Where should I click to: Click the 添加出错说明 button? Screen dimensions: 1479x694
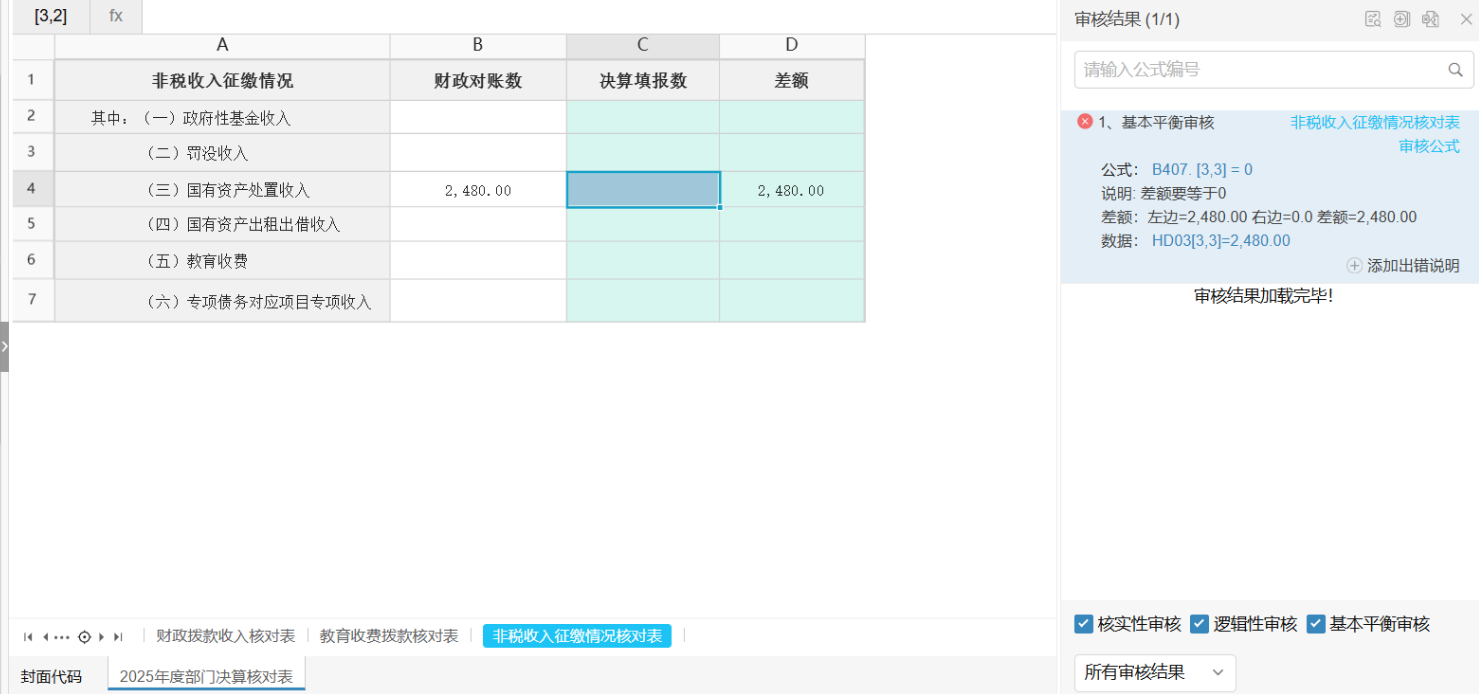(1403, 266)
